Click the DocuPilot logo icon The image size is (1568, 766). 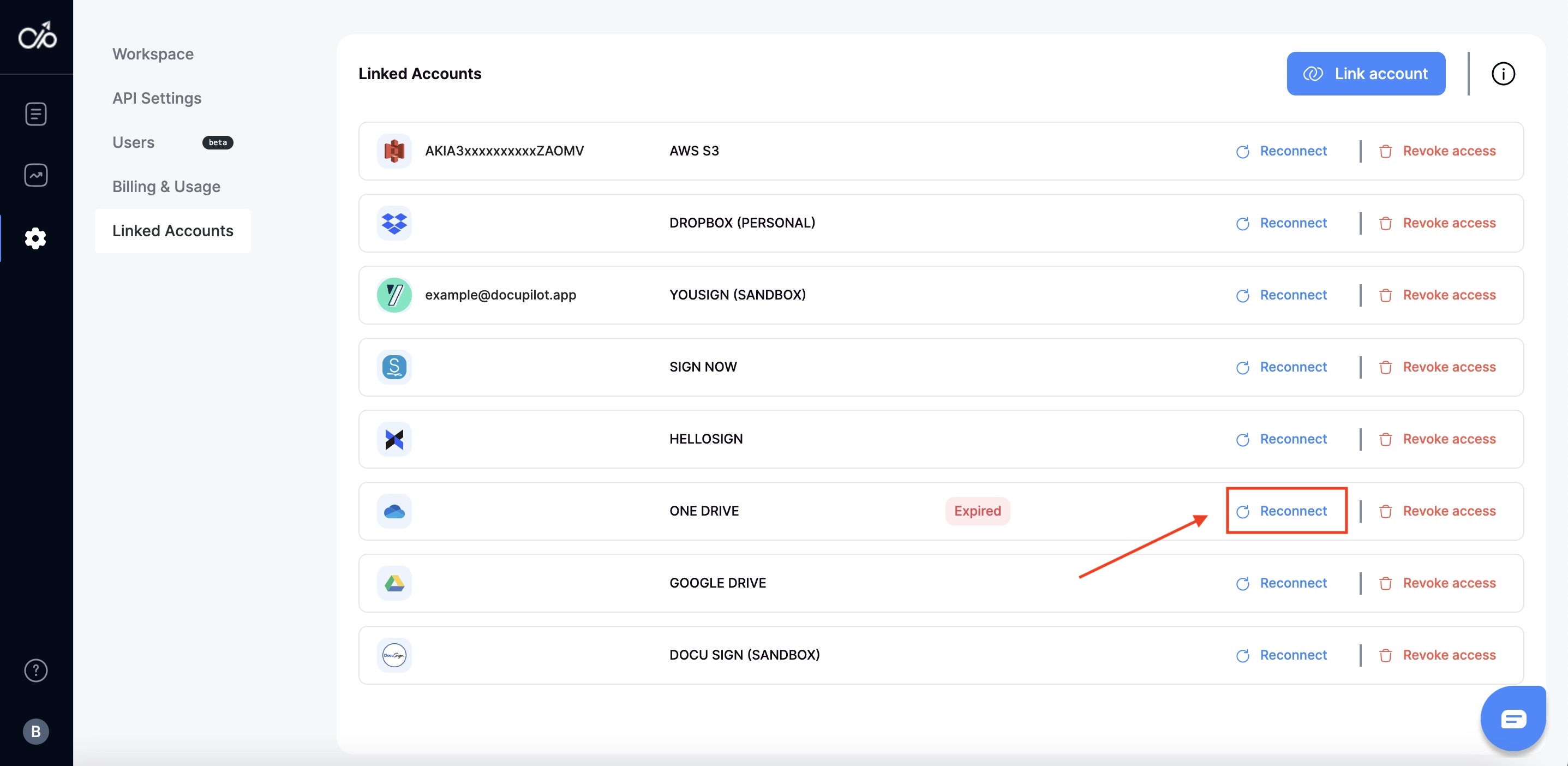tap(37, 37)
